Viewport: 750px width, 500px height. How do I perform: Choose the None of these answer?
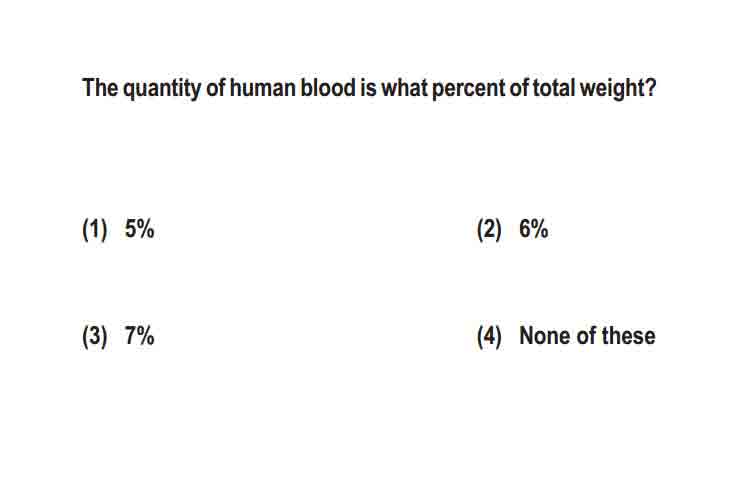(x=587, y=335)
